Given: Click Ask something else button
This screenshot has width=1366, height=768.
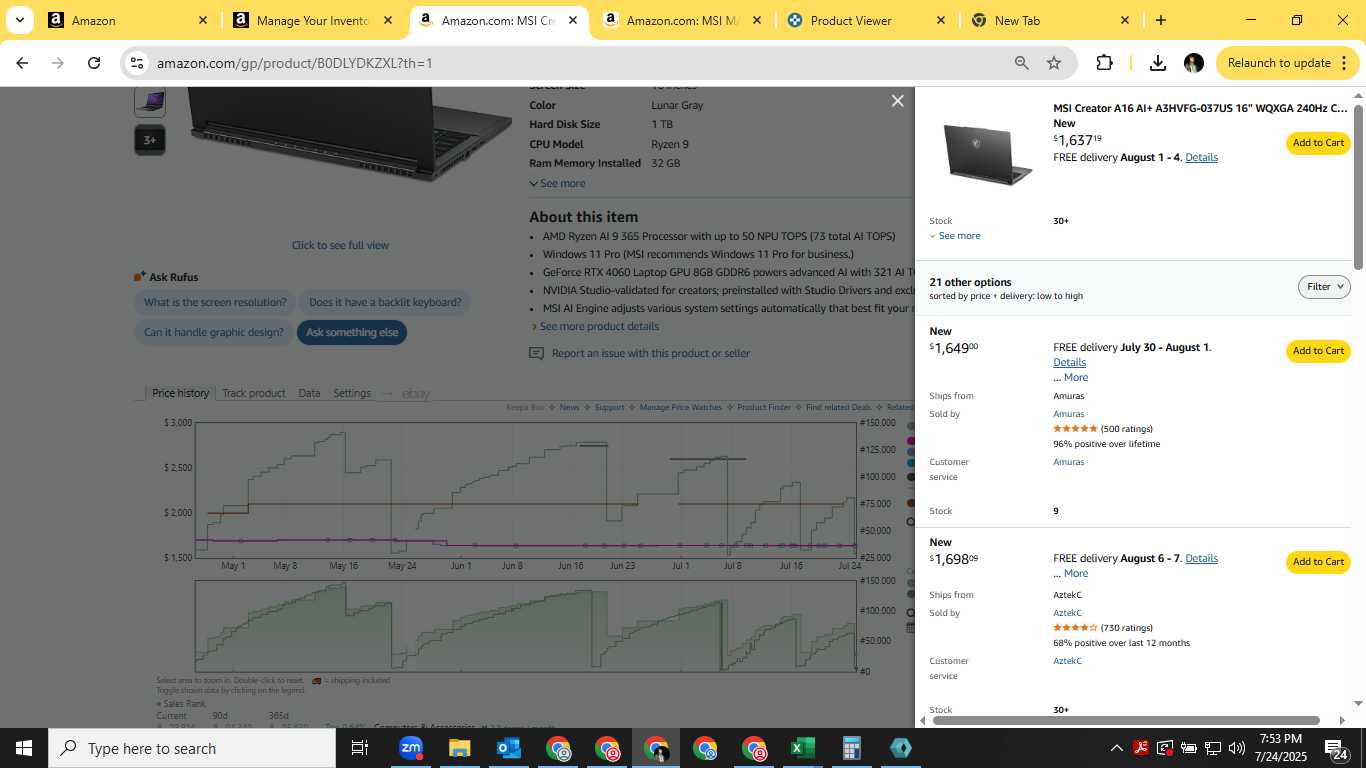Looking at the screenshot, I should tap(352, 332).
